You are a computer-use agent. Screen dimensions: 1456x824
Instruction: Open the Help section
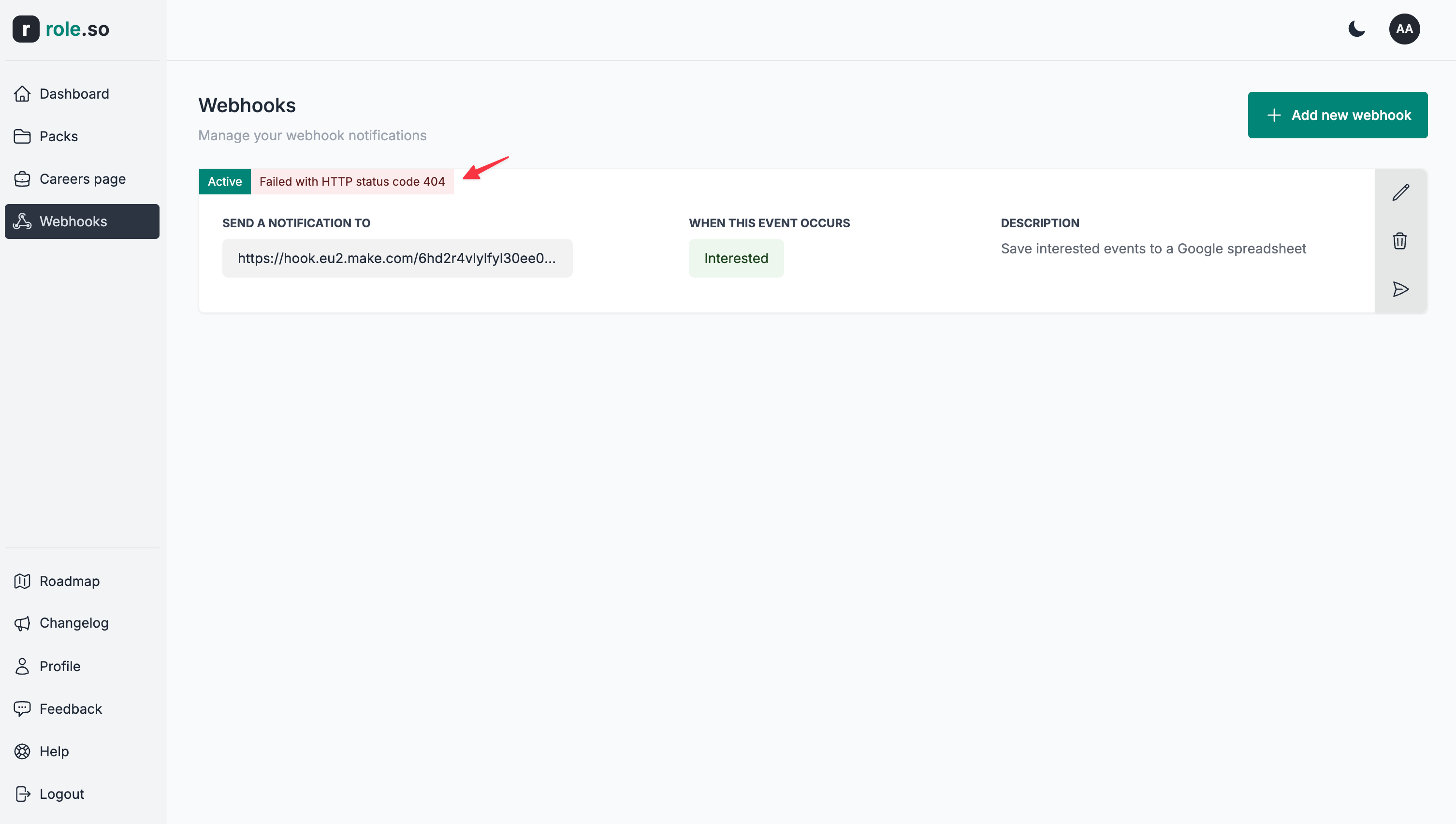[54, 751]
